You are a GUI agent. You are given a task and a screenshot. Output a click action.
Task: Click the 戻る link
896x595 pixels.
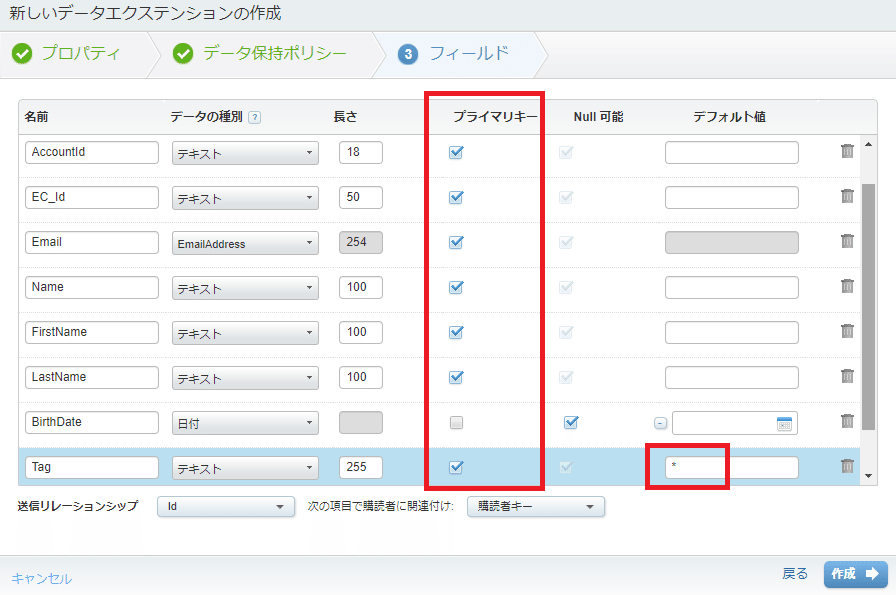(795, 574)
